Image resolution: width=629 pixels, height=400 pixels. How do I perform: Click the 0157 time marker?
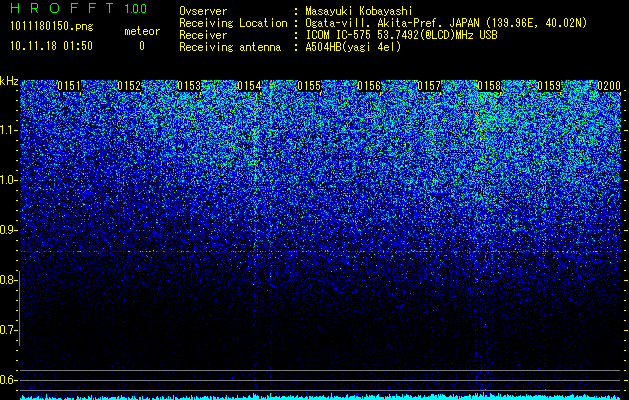click(429, 86)
